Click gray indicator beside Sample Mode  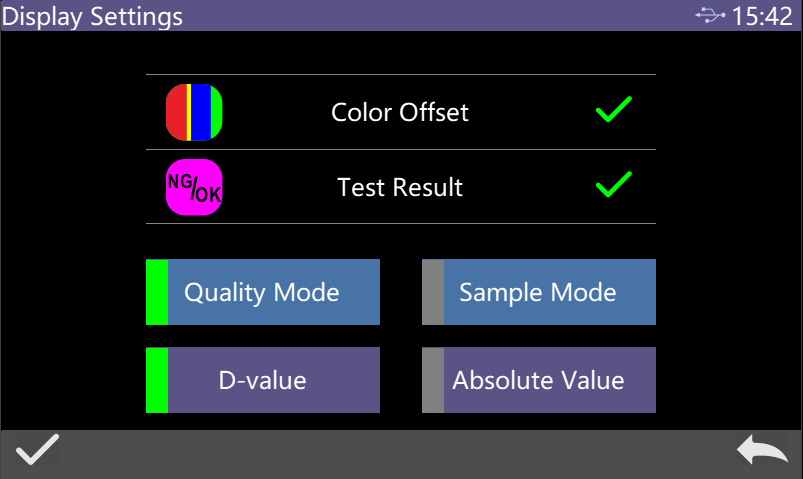[432, 292]
